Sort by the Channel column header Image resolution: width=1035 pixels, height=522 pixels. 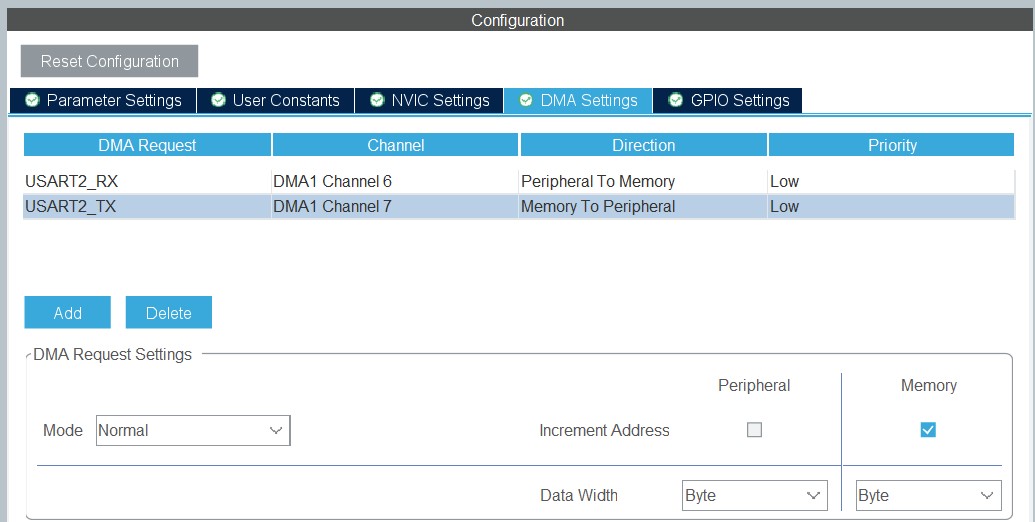[396, 145]
